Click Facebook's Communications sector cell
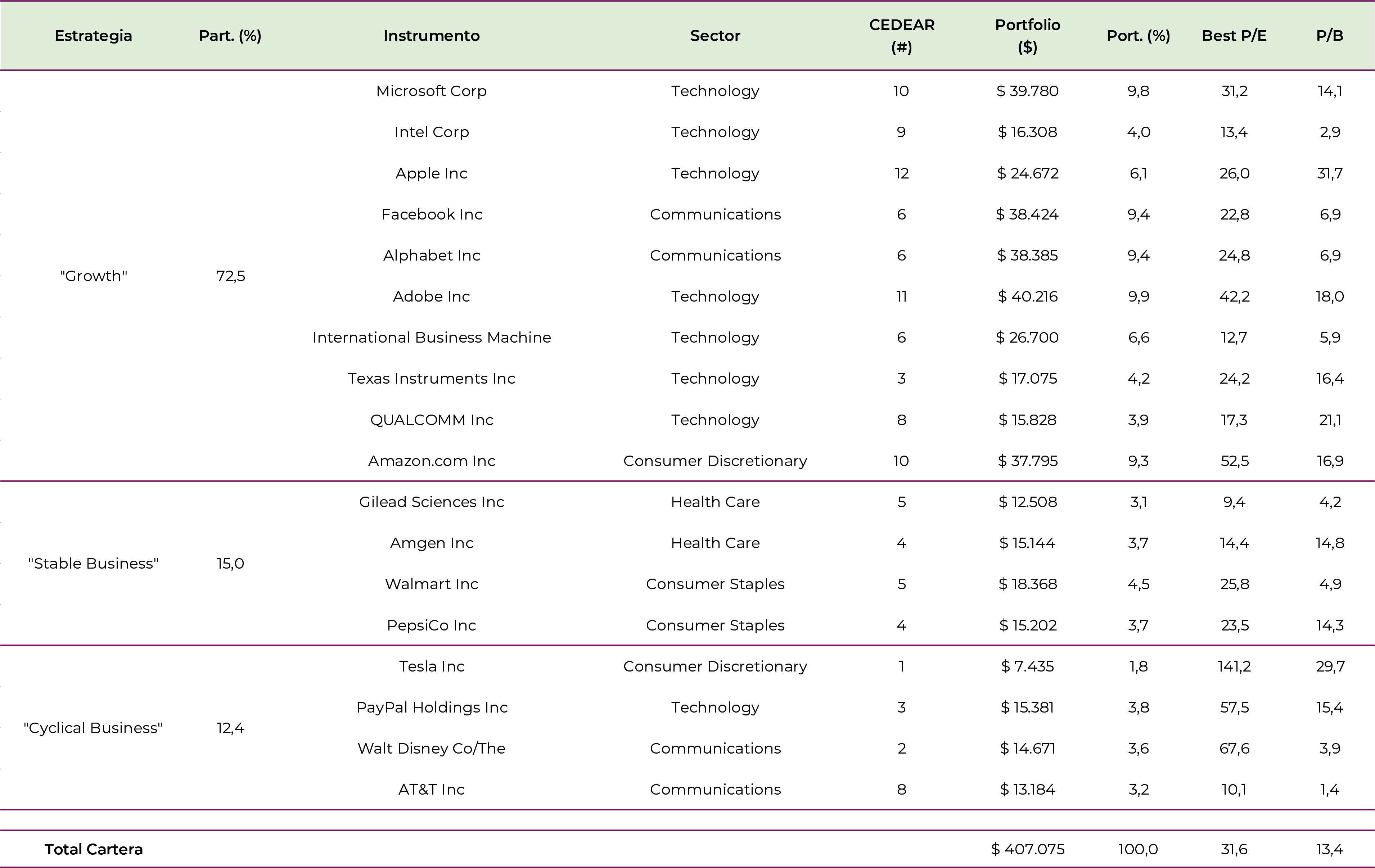 (x=715, y=214)
